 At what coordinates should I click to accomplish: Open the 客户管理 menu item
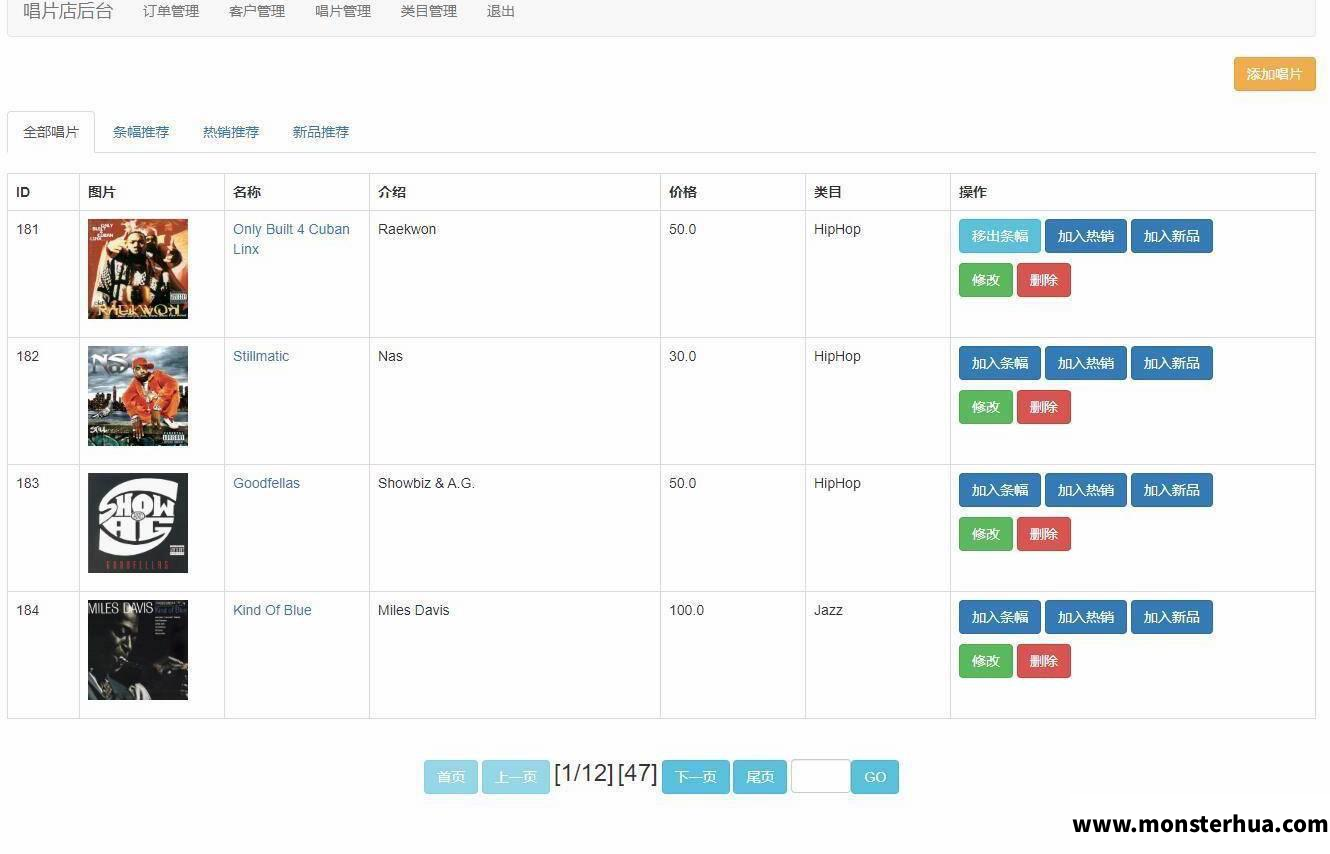coord(257,12)
